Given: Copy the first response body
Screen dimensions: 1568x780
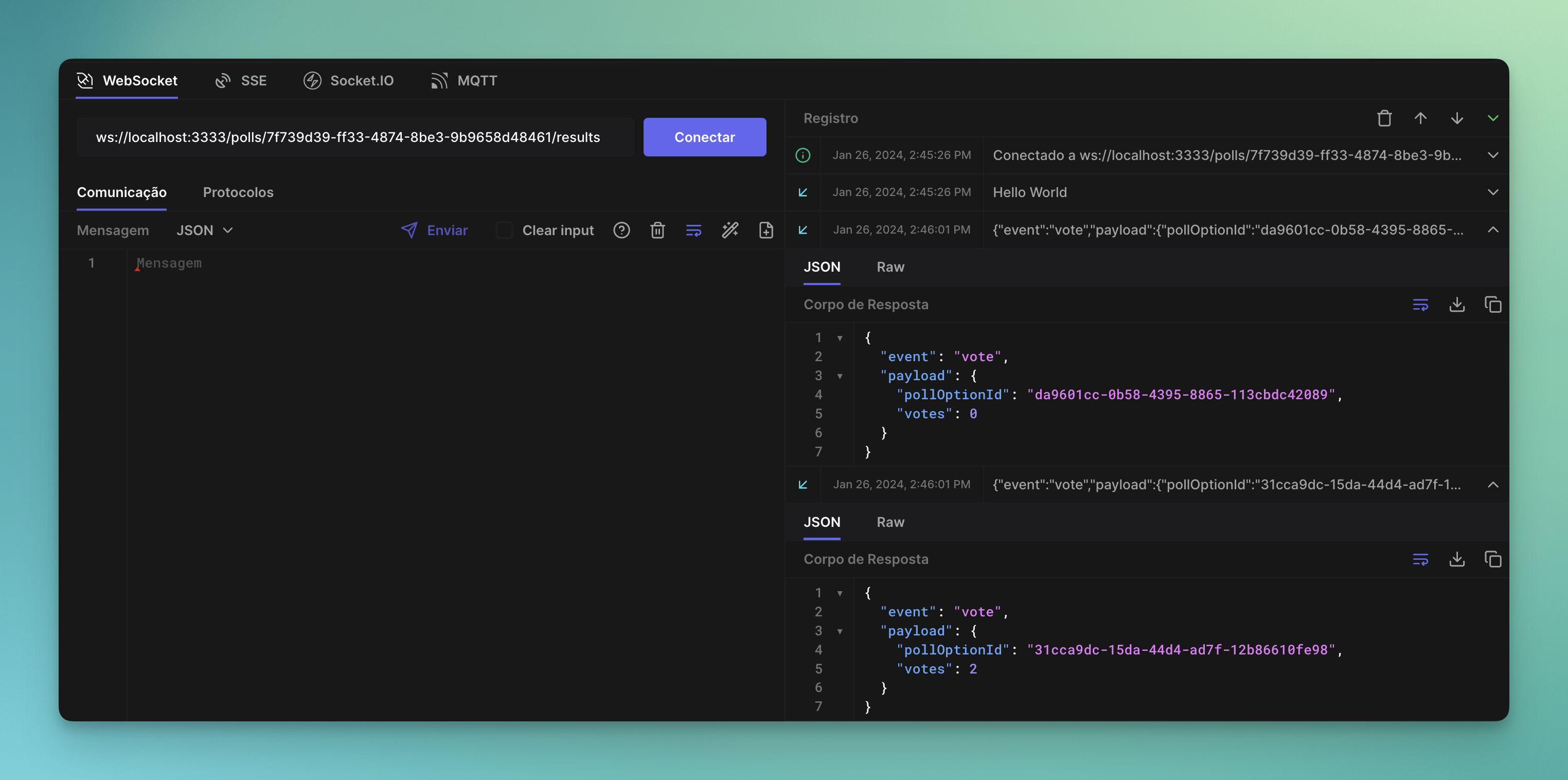Looking at the screenshot, I should pos(1492,305).
